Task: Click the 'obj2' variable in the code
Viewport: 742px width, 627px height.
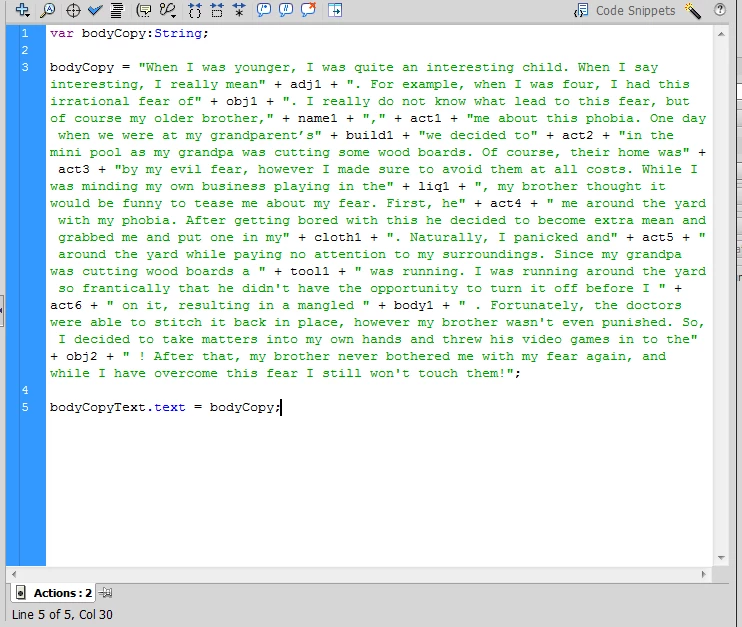Action: [81, 356]
